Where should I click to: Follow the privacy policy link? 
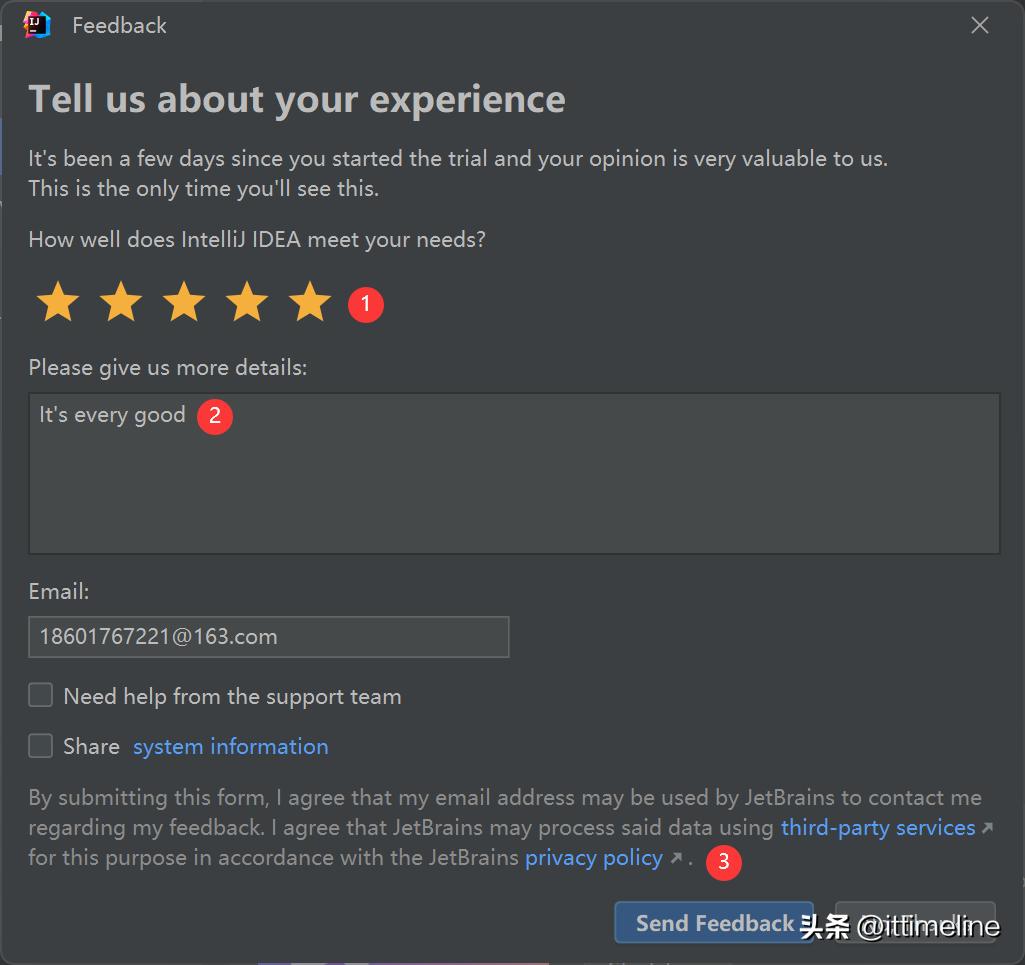[594, 858]
